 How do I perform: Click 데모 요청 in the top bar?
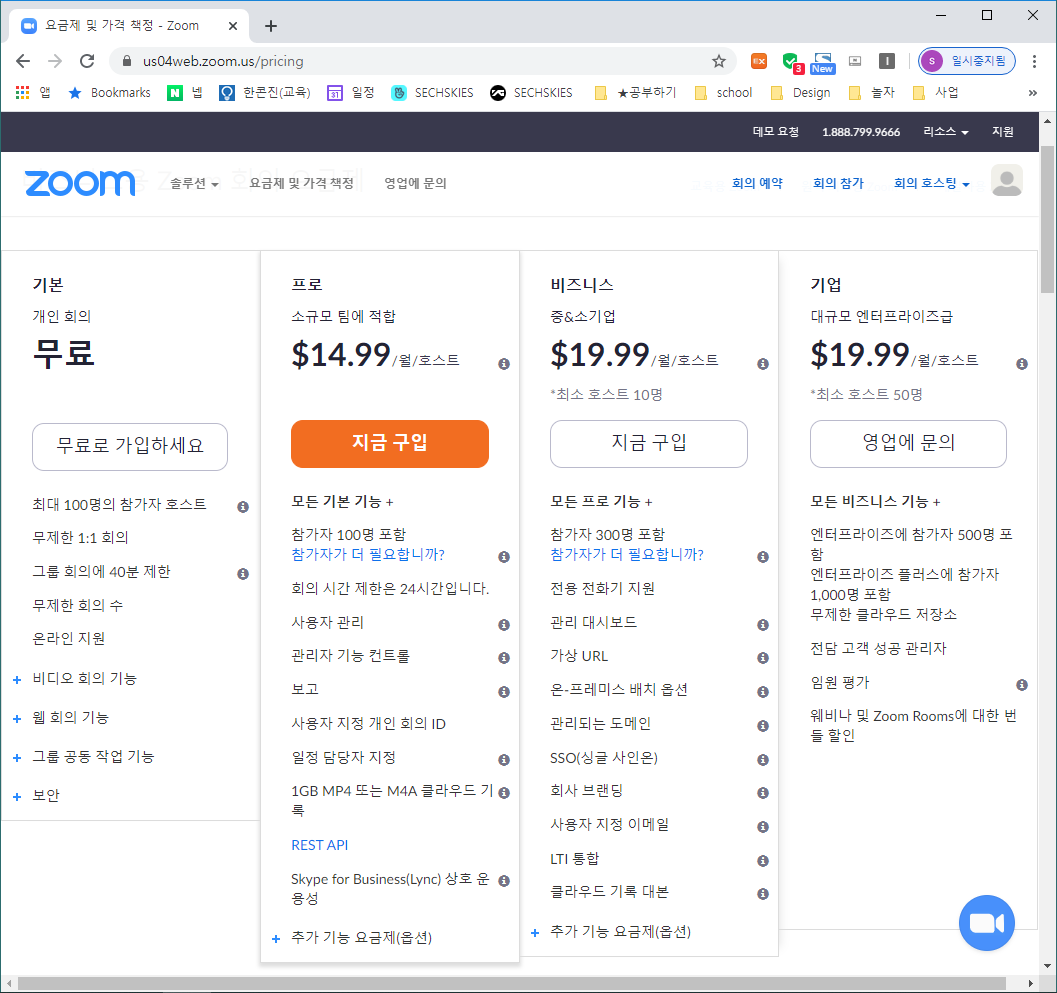point(776,131)
